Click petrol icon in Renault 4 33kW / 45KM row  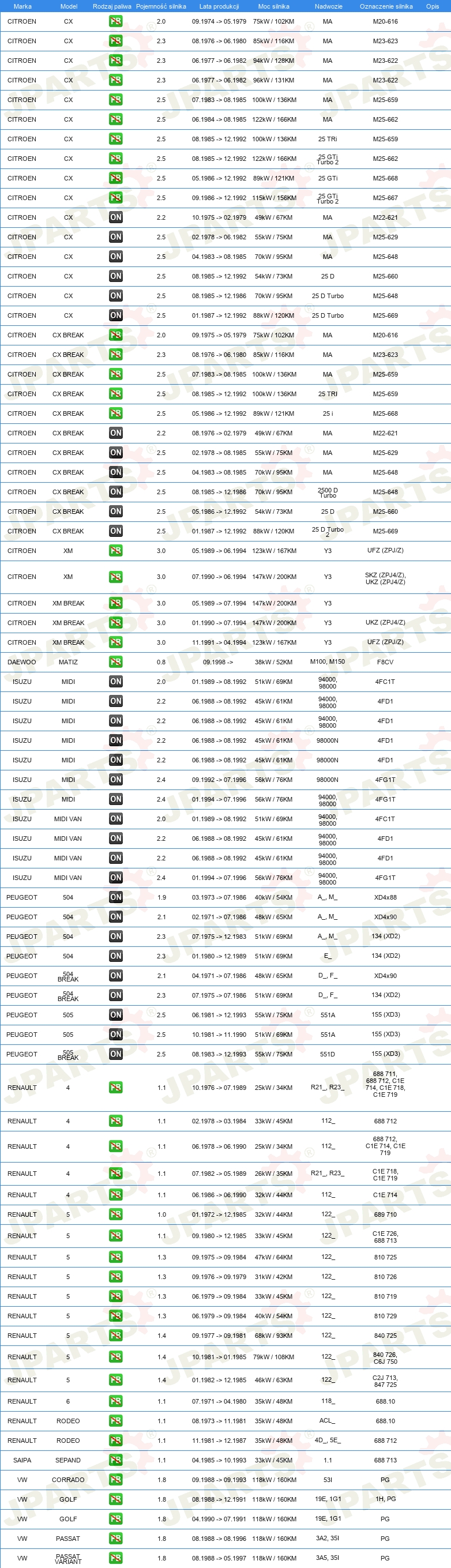(x=116, y=1120)
